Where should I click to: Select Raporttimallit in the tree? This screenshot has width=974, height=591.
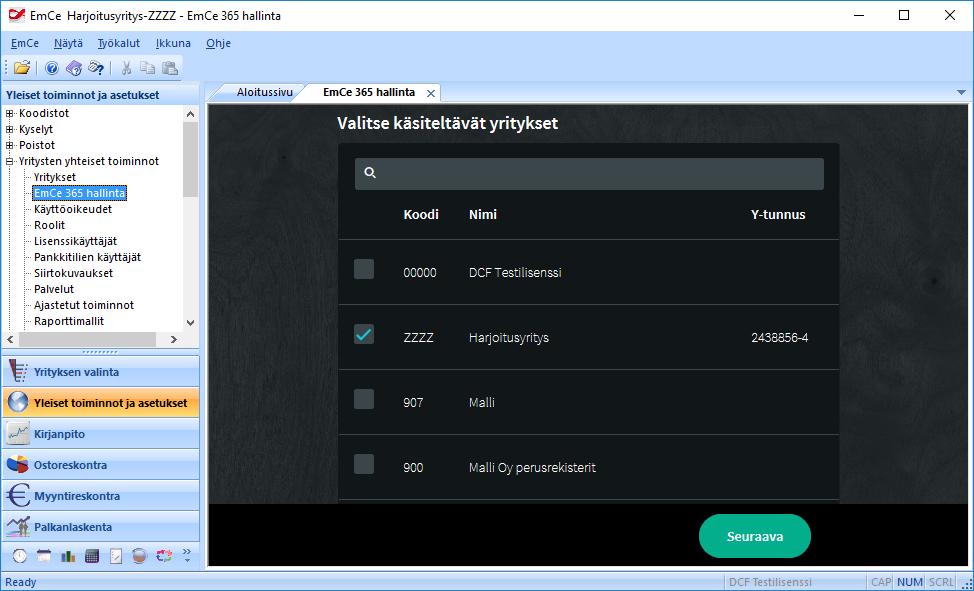pos(69,321)
